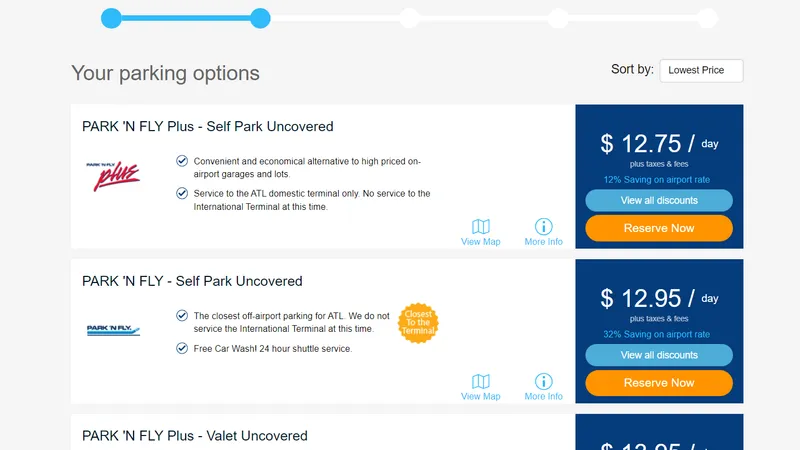
Task: Click checkmark beside 'Convenient and economical alternative'
Action: pos(182,161)
